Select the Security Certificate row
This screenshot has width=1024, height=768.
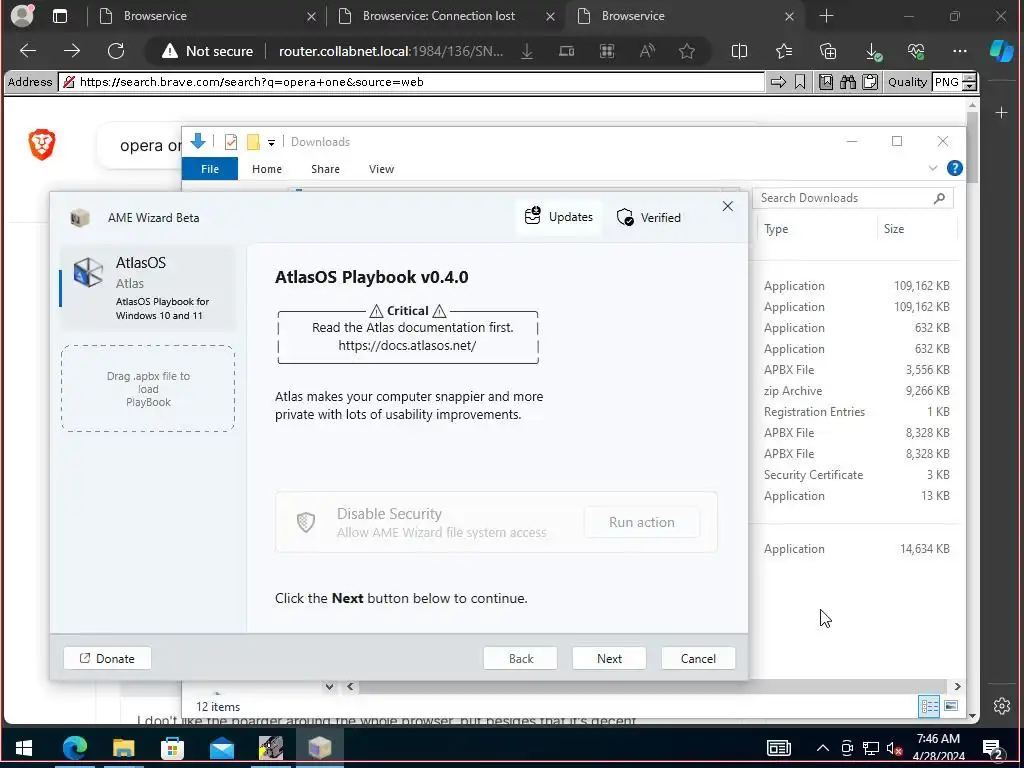pyautogui.click(x=857, y=475)
